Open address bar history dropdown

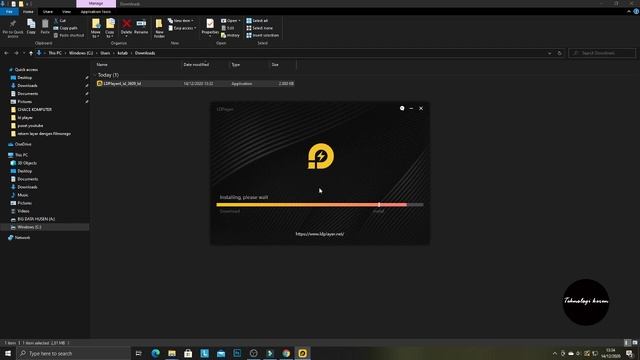[x=549, y=53]
